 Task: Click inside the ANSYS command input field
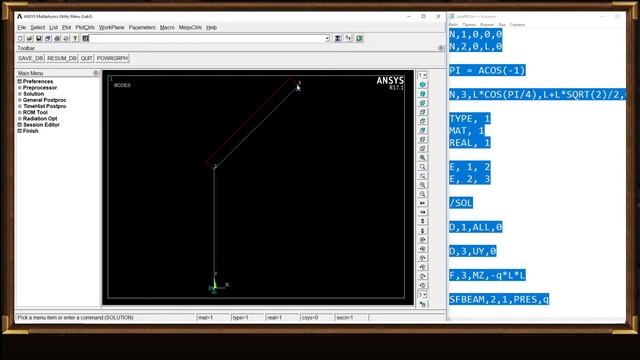point(207,38)
